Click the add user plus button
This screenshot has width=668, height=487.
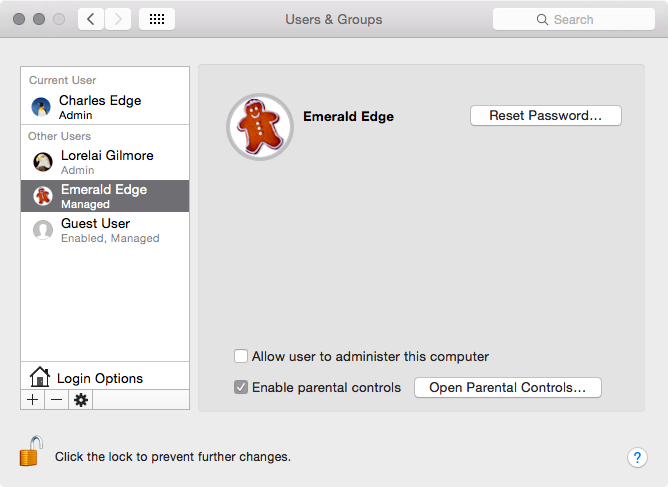click(32, 400)
